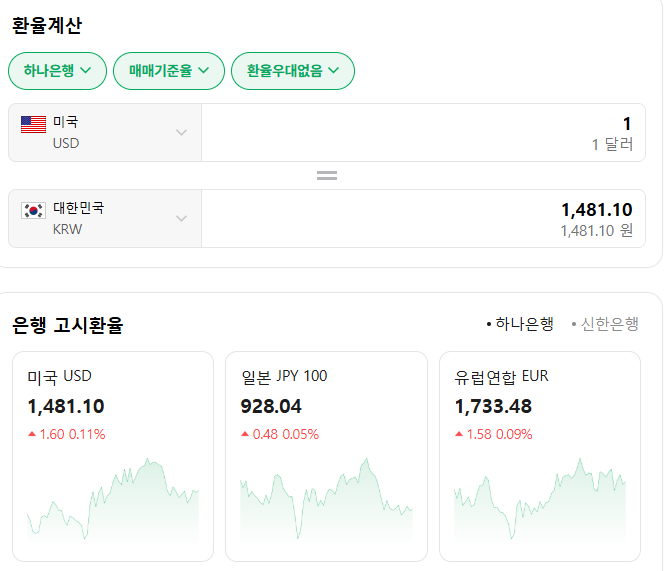Select 하나은행 in the 은행 고시환율 section
This screenshot has width=668, height=571.
(519, 323)
